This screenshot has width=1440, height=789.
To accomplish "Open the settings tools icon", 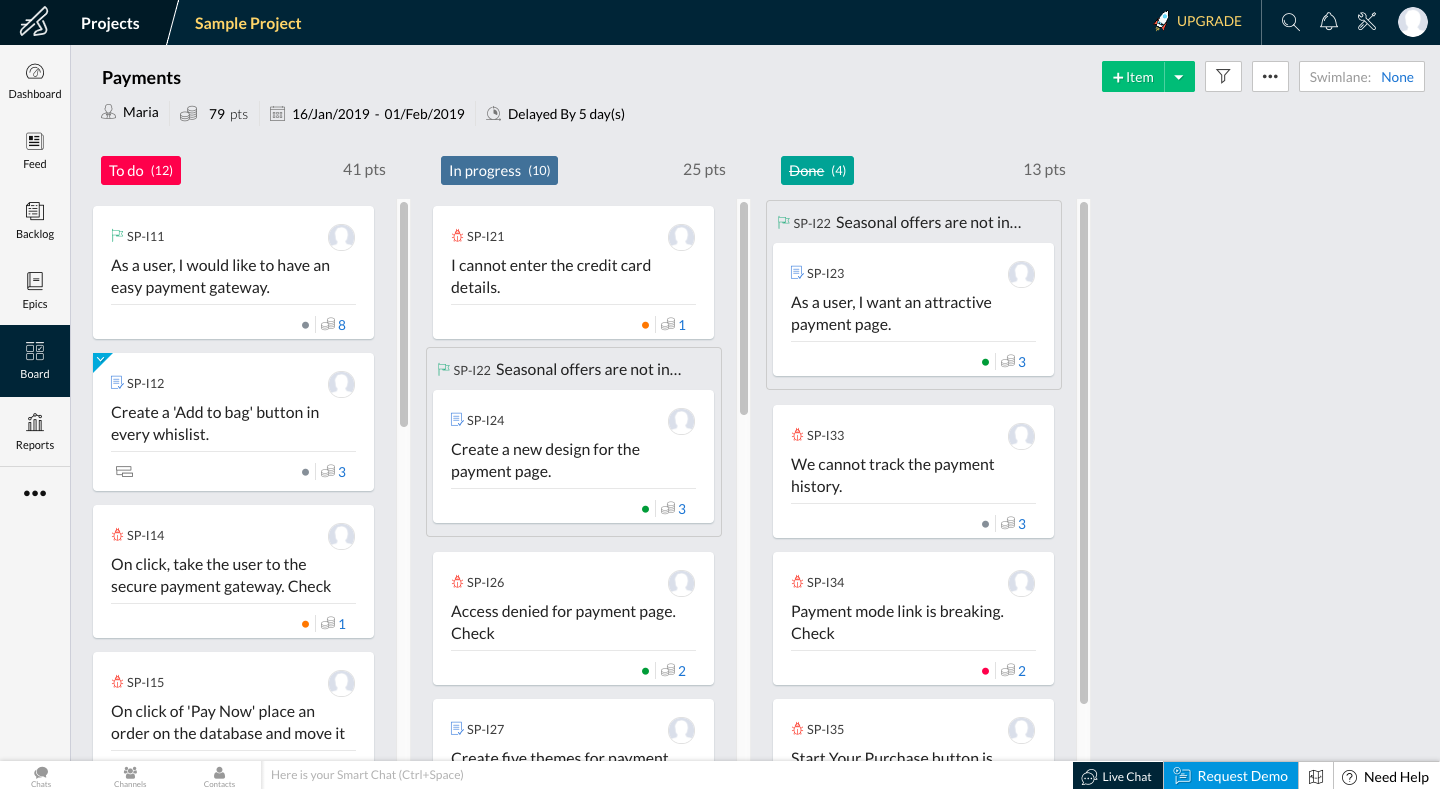I will click(x=1367, y=22).
